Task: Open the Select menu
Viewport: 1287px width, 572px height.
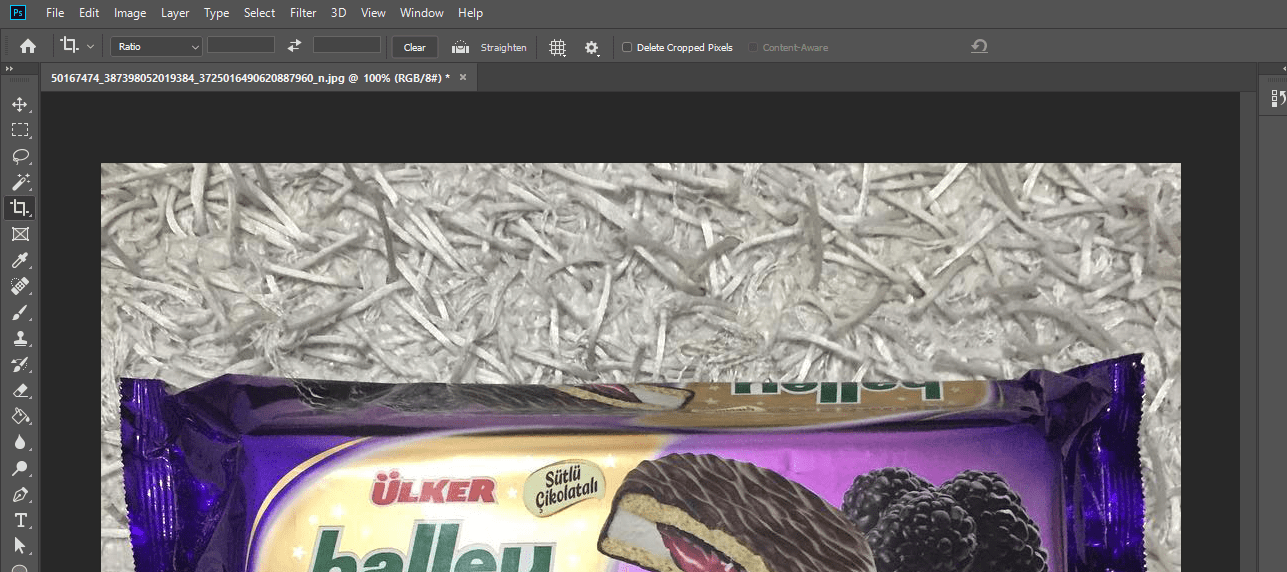Action: 259,13
